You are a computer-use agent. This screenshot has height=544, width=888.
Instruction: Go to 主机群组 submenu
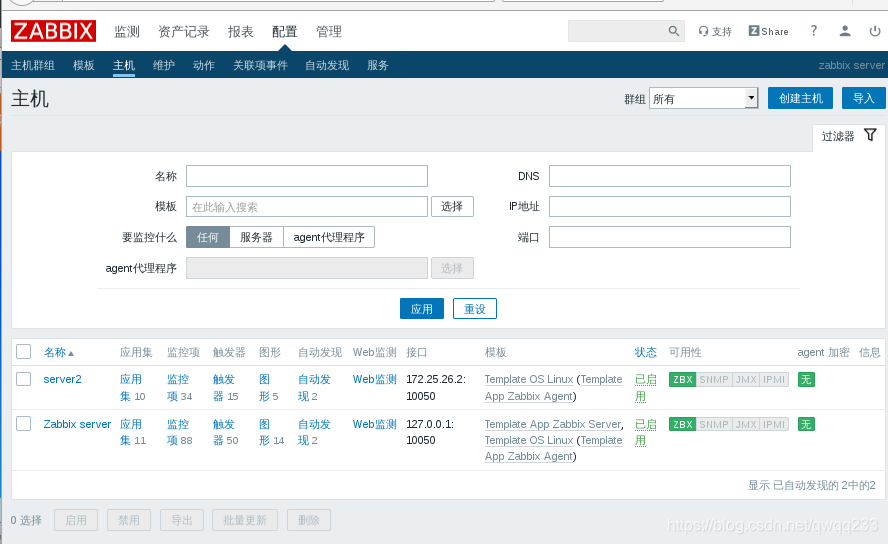[33, 65]
